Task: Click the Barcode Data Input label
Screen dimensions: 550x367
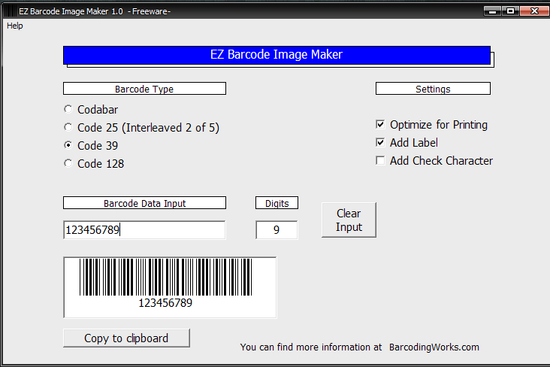Action: tap(144, 203)
